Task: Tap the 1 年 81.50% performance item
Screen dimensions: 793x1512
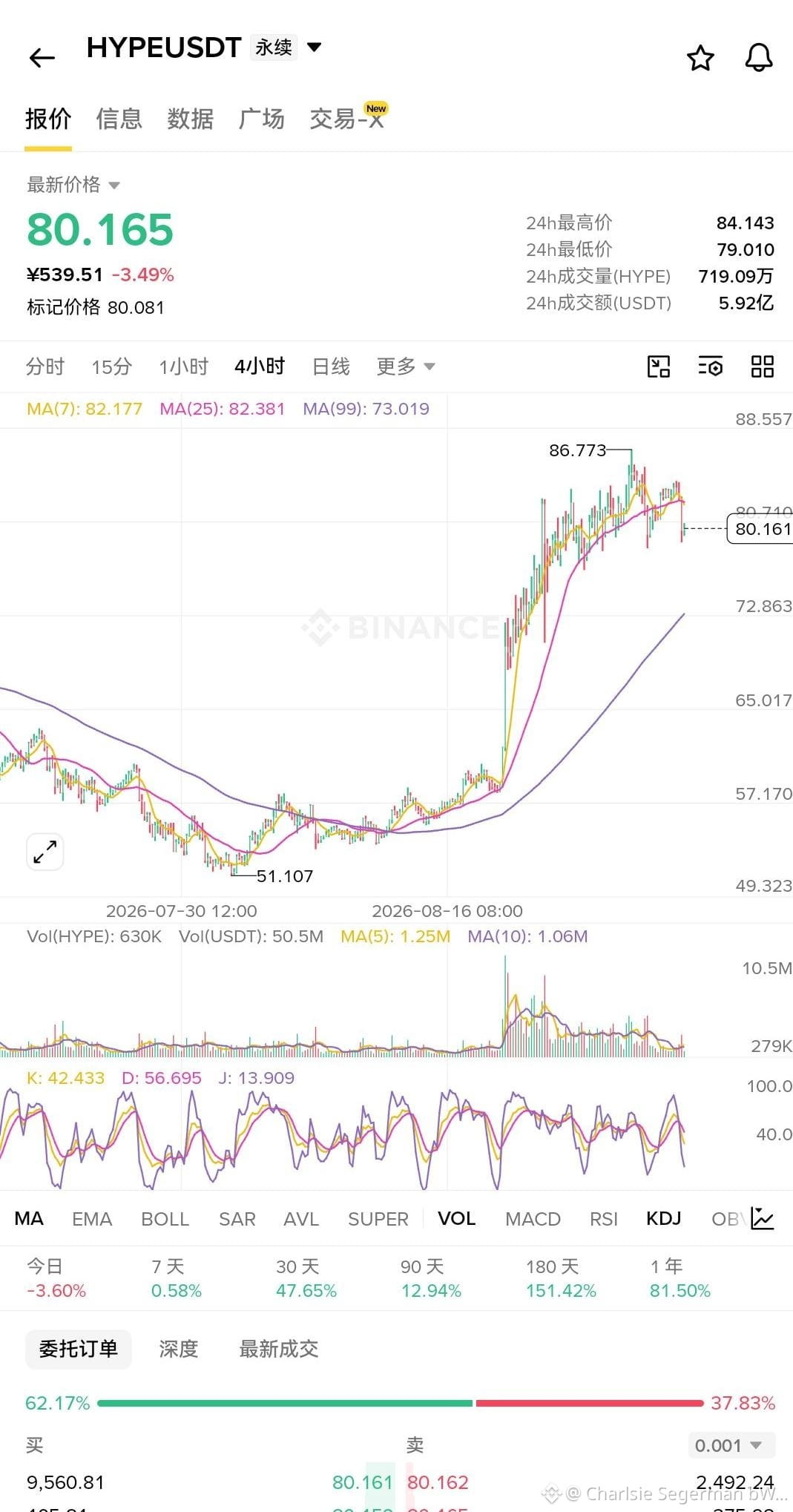Action: pos(680,1278)
